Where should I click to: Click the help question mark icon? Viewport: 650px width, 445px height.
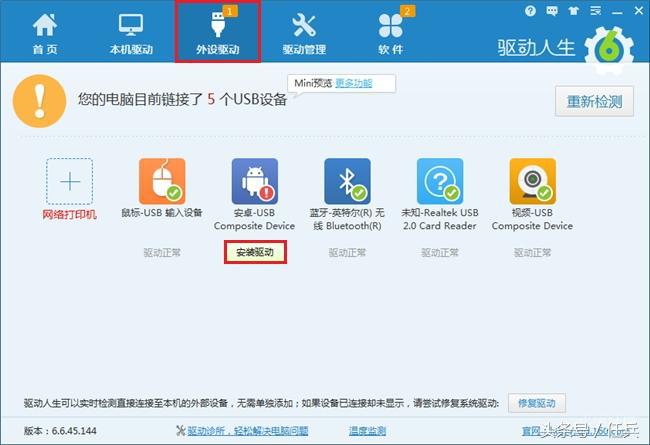(530, 11)
